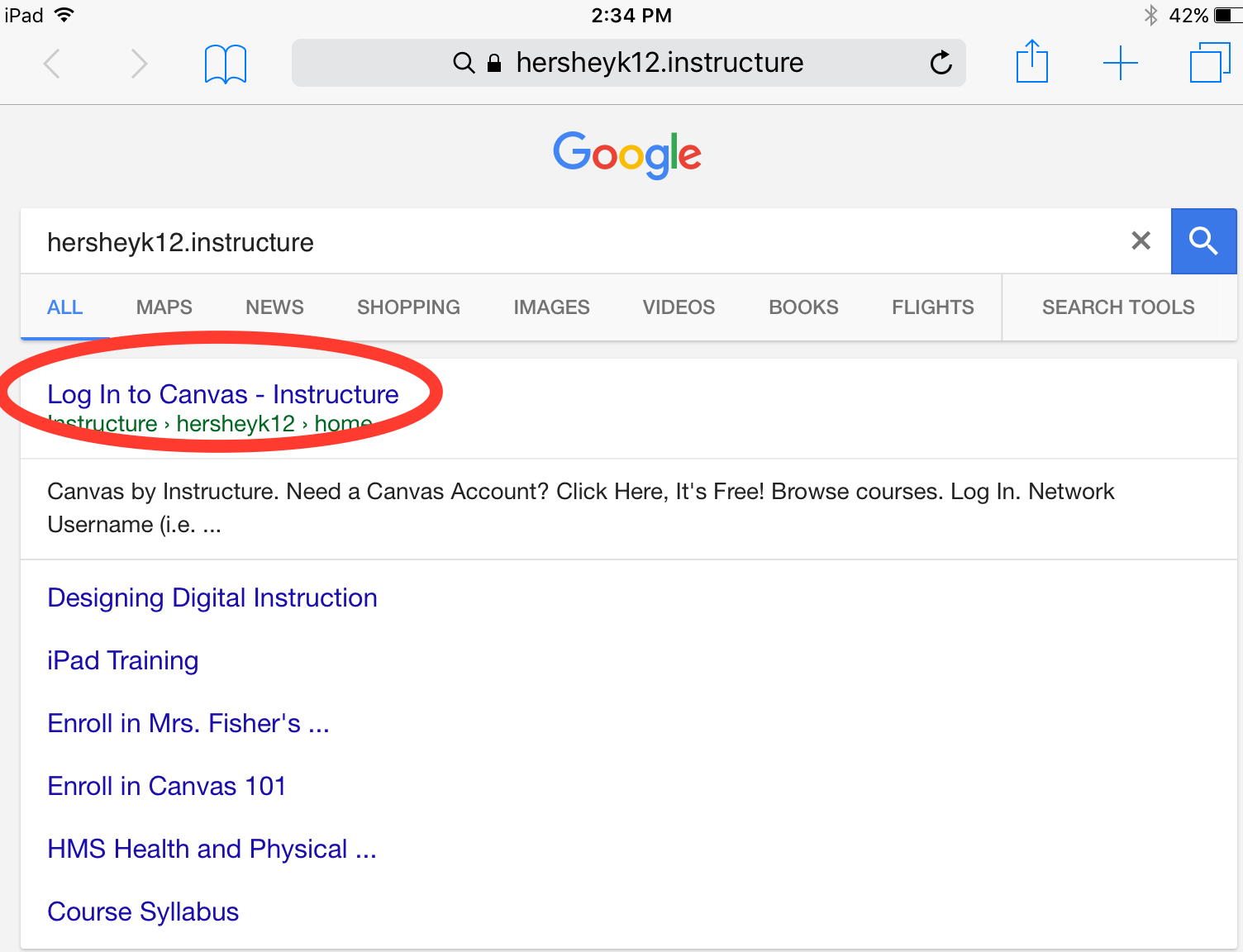Image resolution: width=1243 pixels, height=952 pixels.
Task: Switch to the Maps results tab
Action: click(164, 307)
